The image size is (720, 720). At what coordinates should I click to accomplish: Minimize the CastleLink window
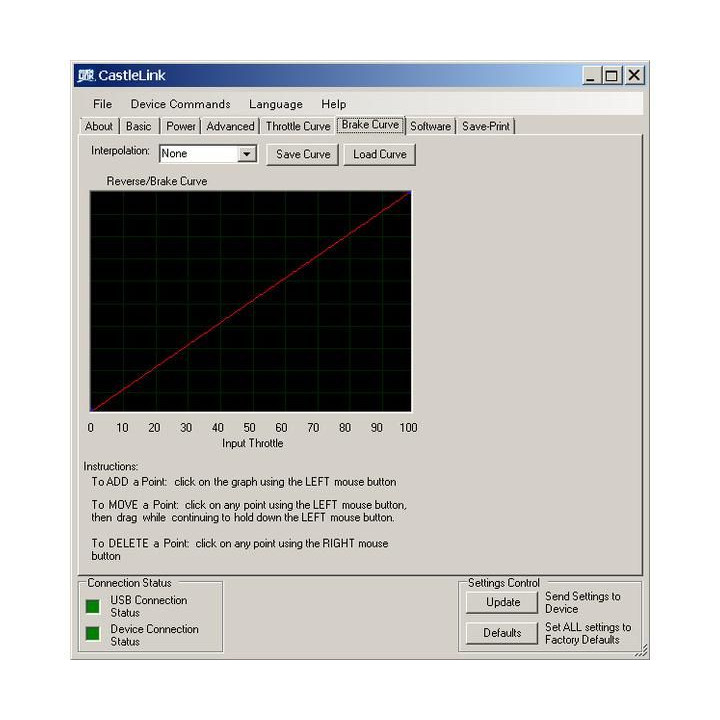tap(591, 75)
